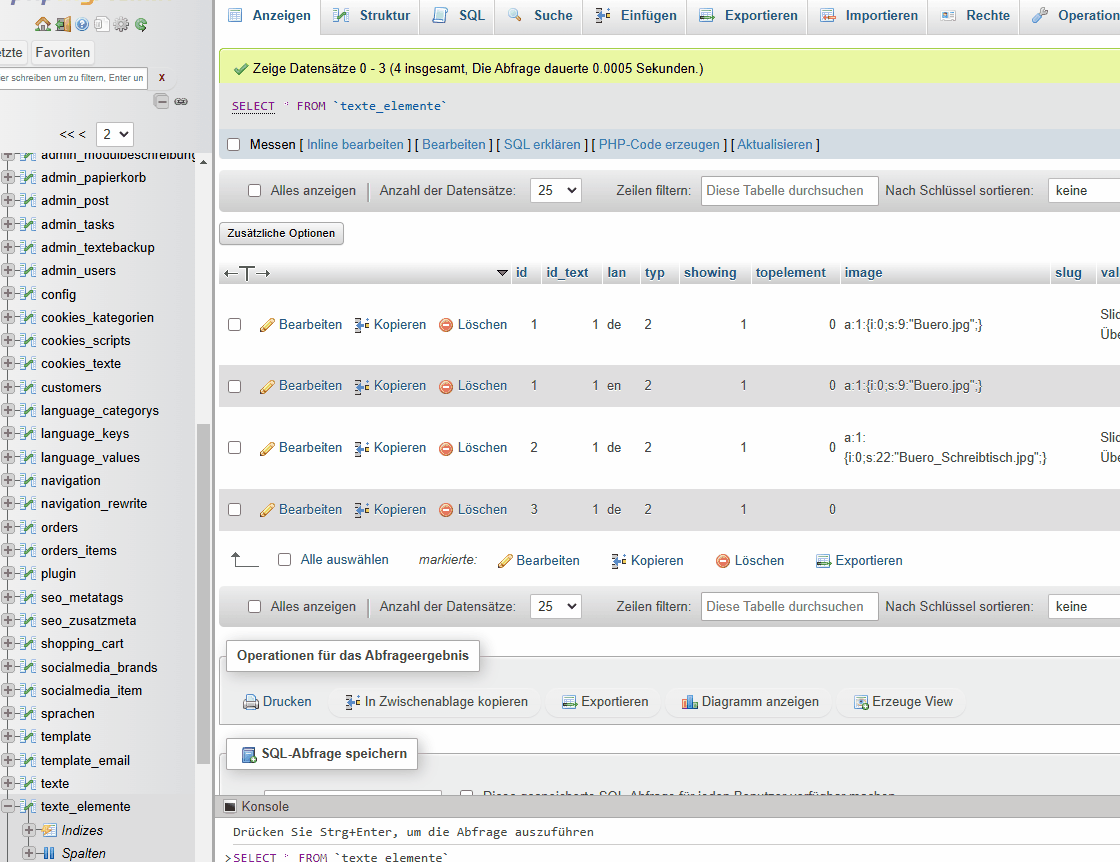The image size is (1120, 862).
Task: Open the upper Anzahl der Datensätze dropdown
Action: 556,190
